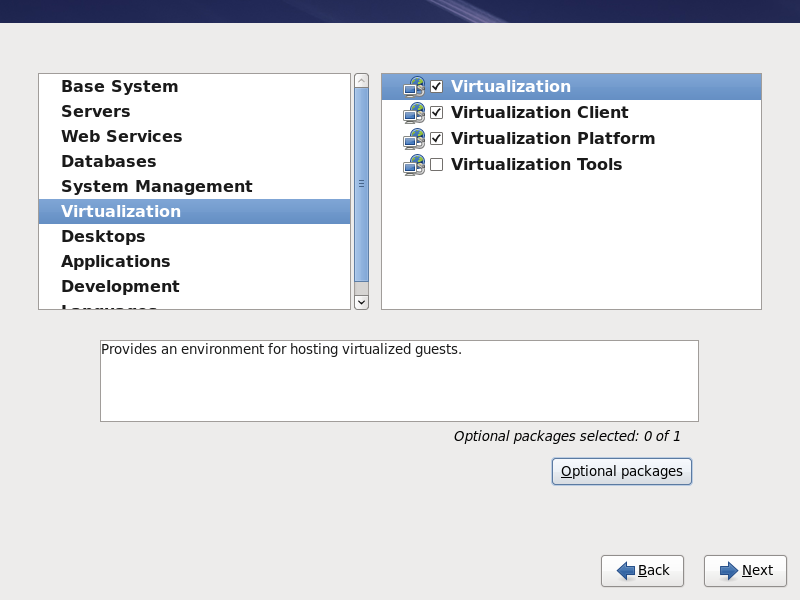Uncheck the Virtualization Client checkbox

[436, 113]
